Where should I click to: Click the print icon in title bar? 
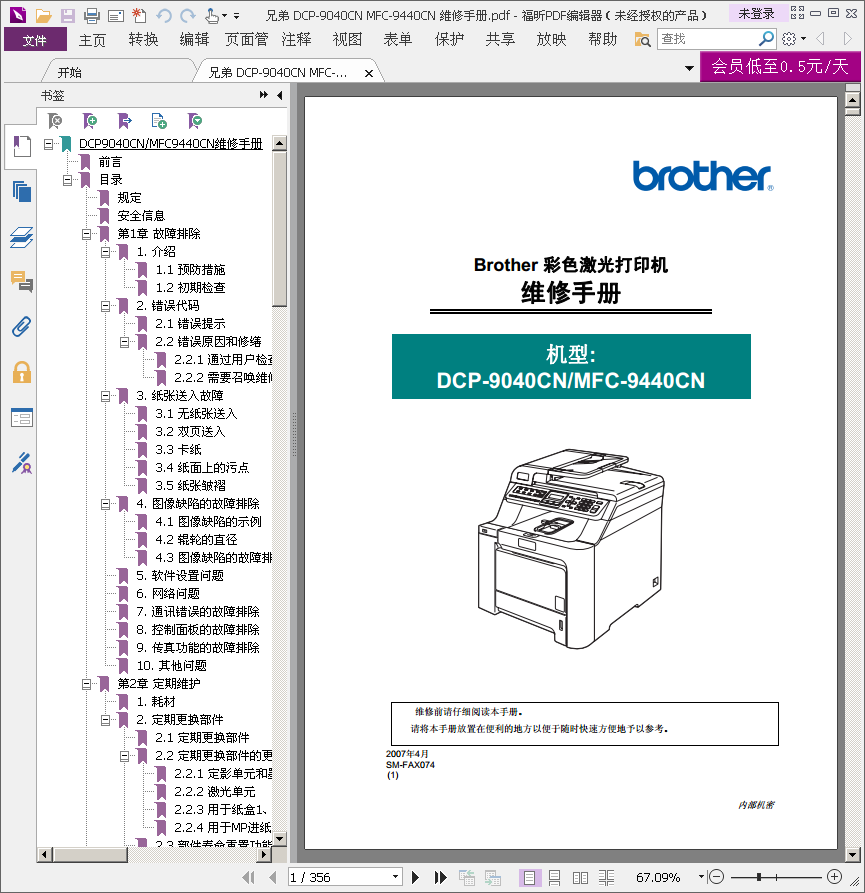pos(91,15)
